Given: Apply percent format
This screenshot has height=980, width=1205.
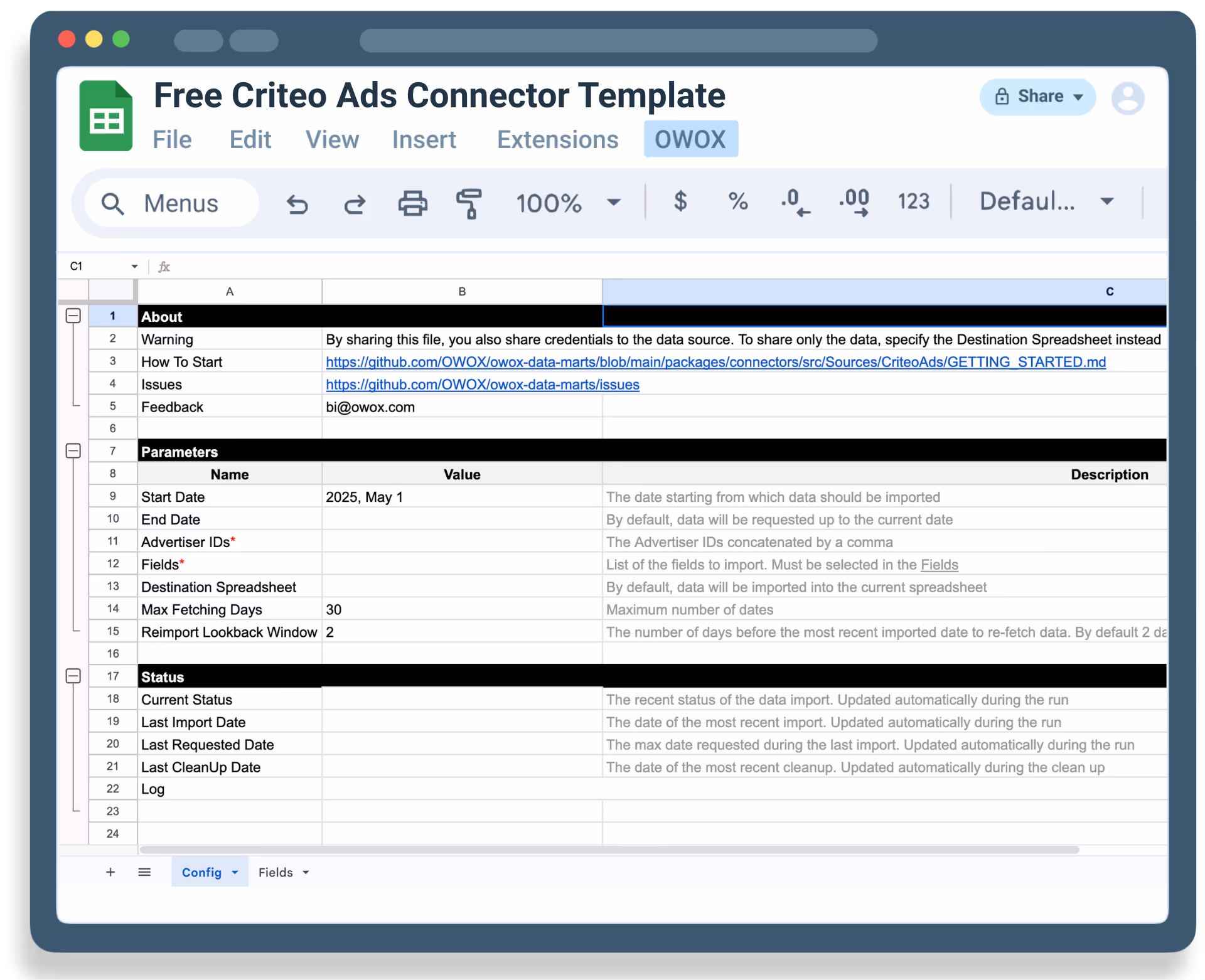Looking at the screenshot, I should 737,201.
